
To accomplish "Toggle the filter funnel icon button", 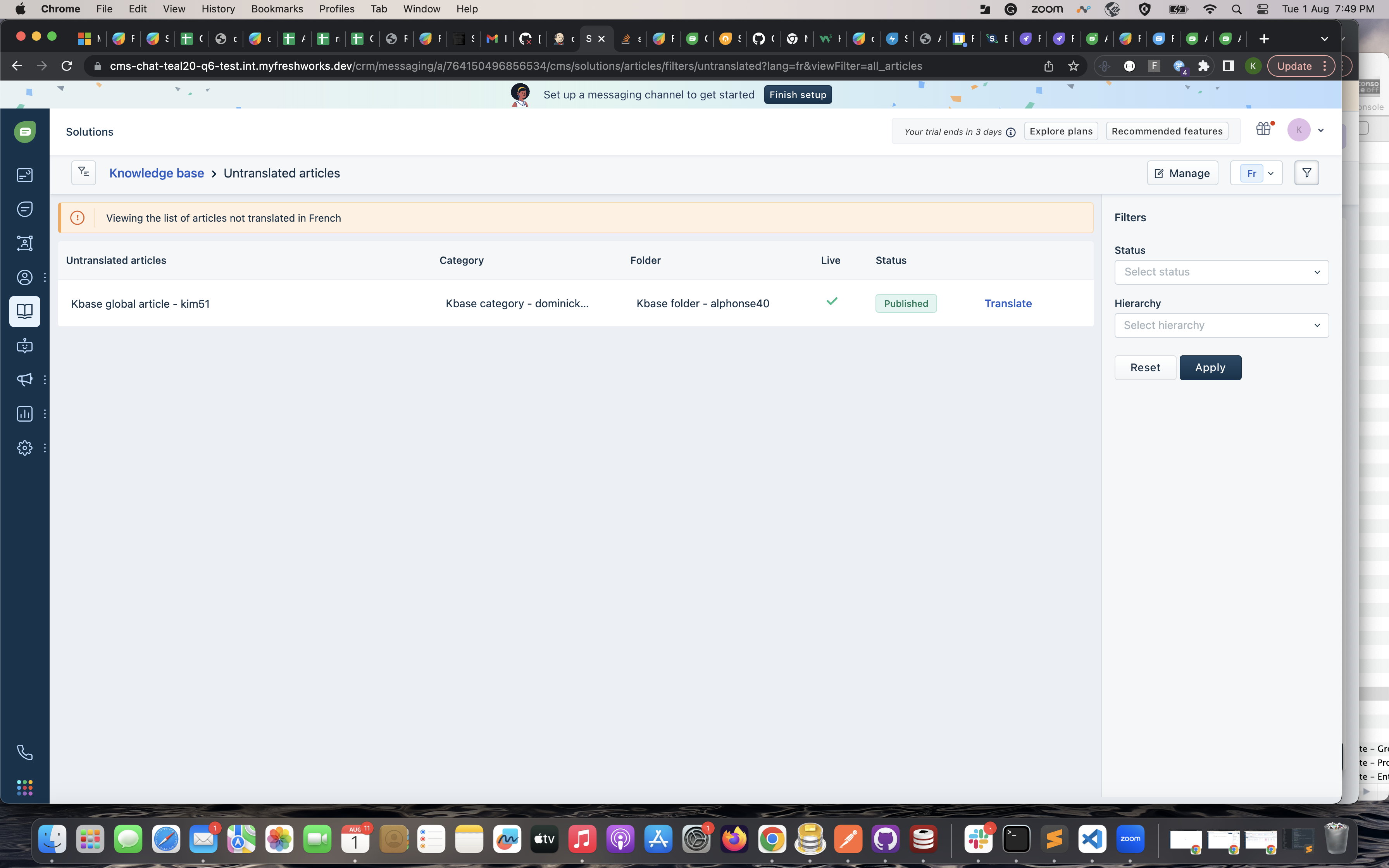I will pyautogui.click(x=1306, y=173).
